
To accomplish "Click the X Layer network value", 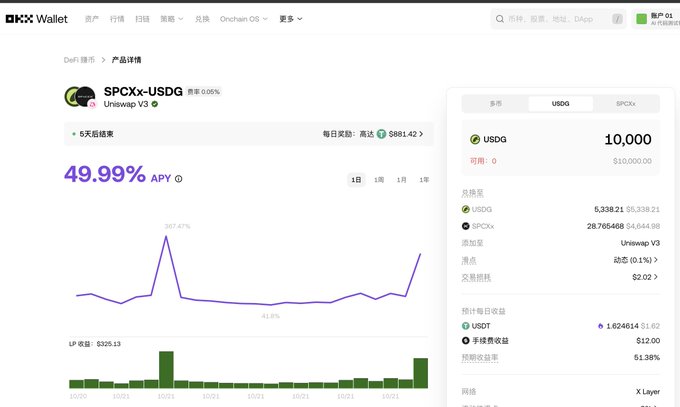I will point(648,392).
